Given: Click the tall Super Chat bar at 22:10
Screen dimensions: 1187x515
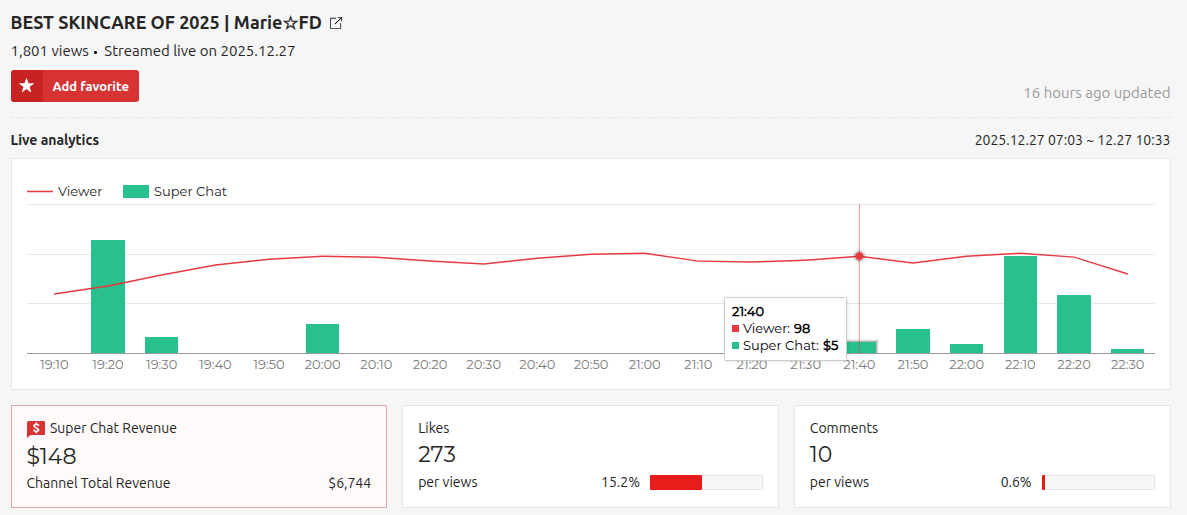Looking at the screenshot, I should pos(1020,304).
